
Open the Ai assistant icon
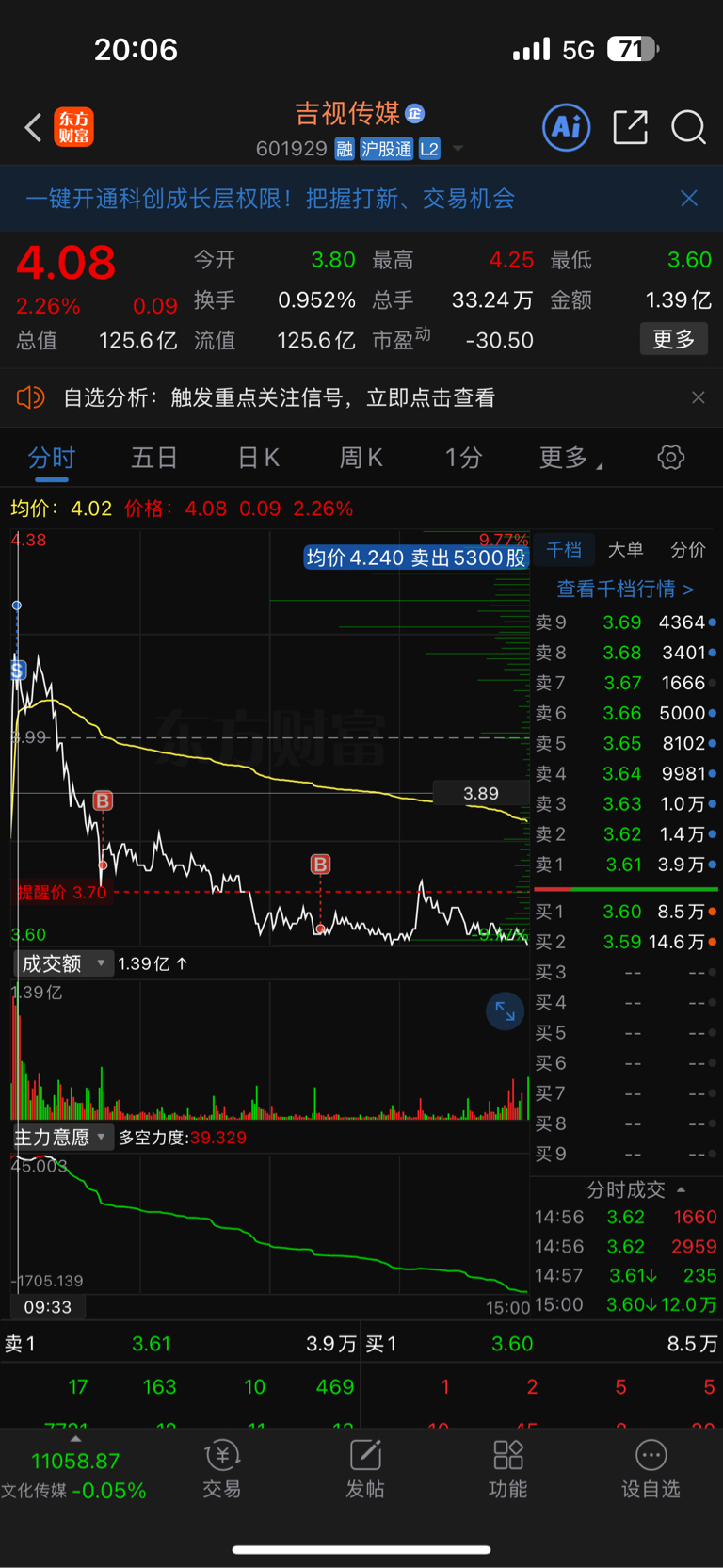567,127
